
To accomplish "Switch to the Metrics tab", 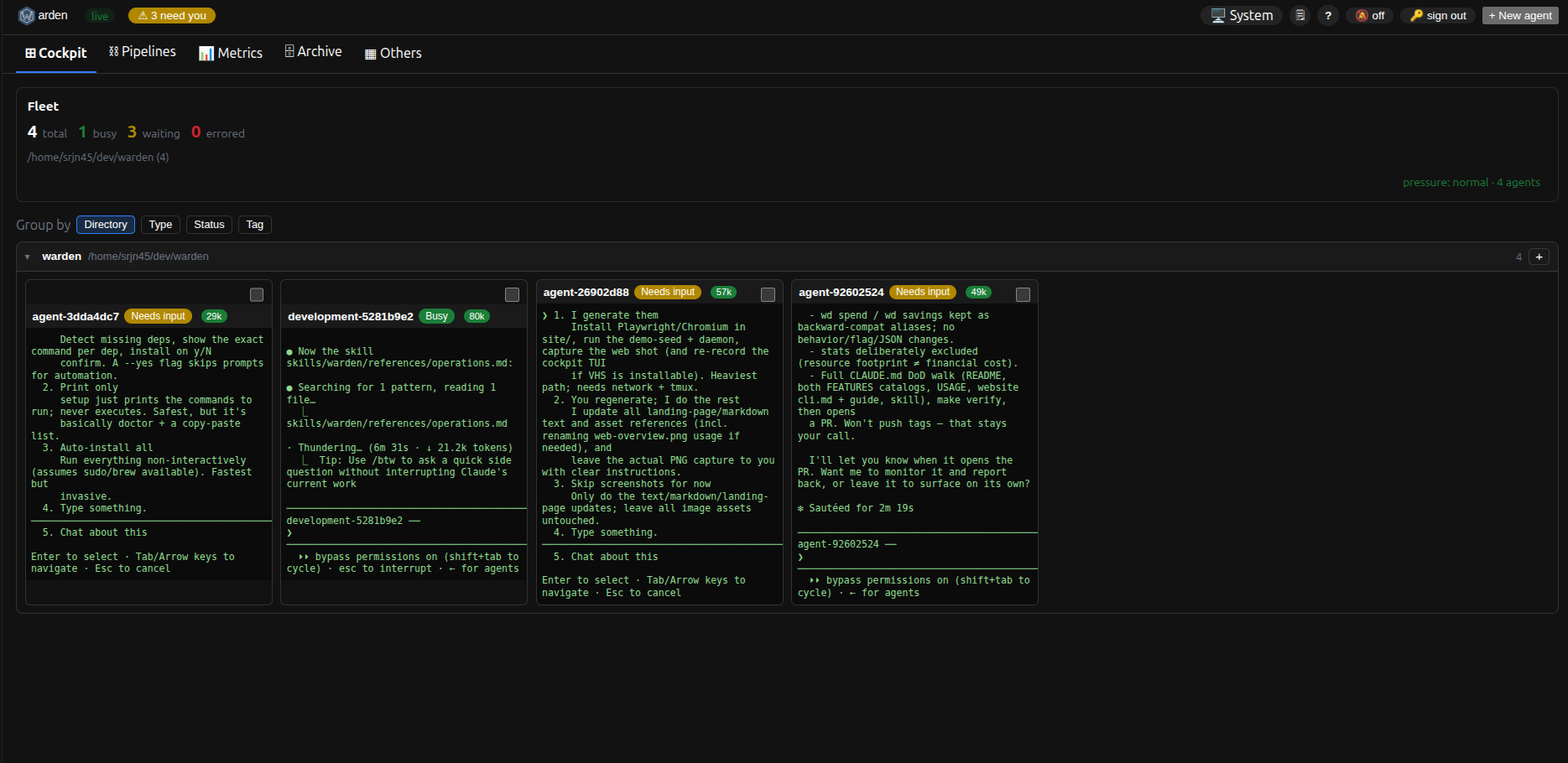I will (x=231, y=53).
